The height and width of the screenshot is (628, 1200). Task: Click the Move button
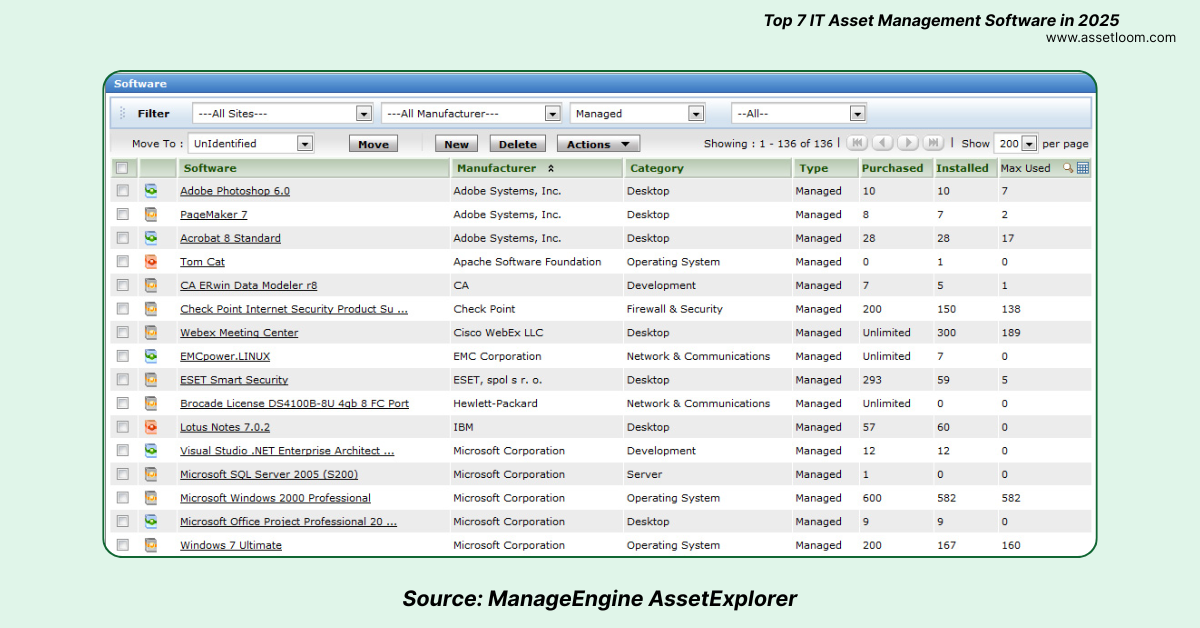pyautogui.click(x=373, y=144)
